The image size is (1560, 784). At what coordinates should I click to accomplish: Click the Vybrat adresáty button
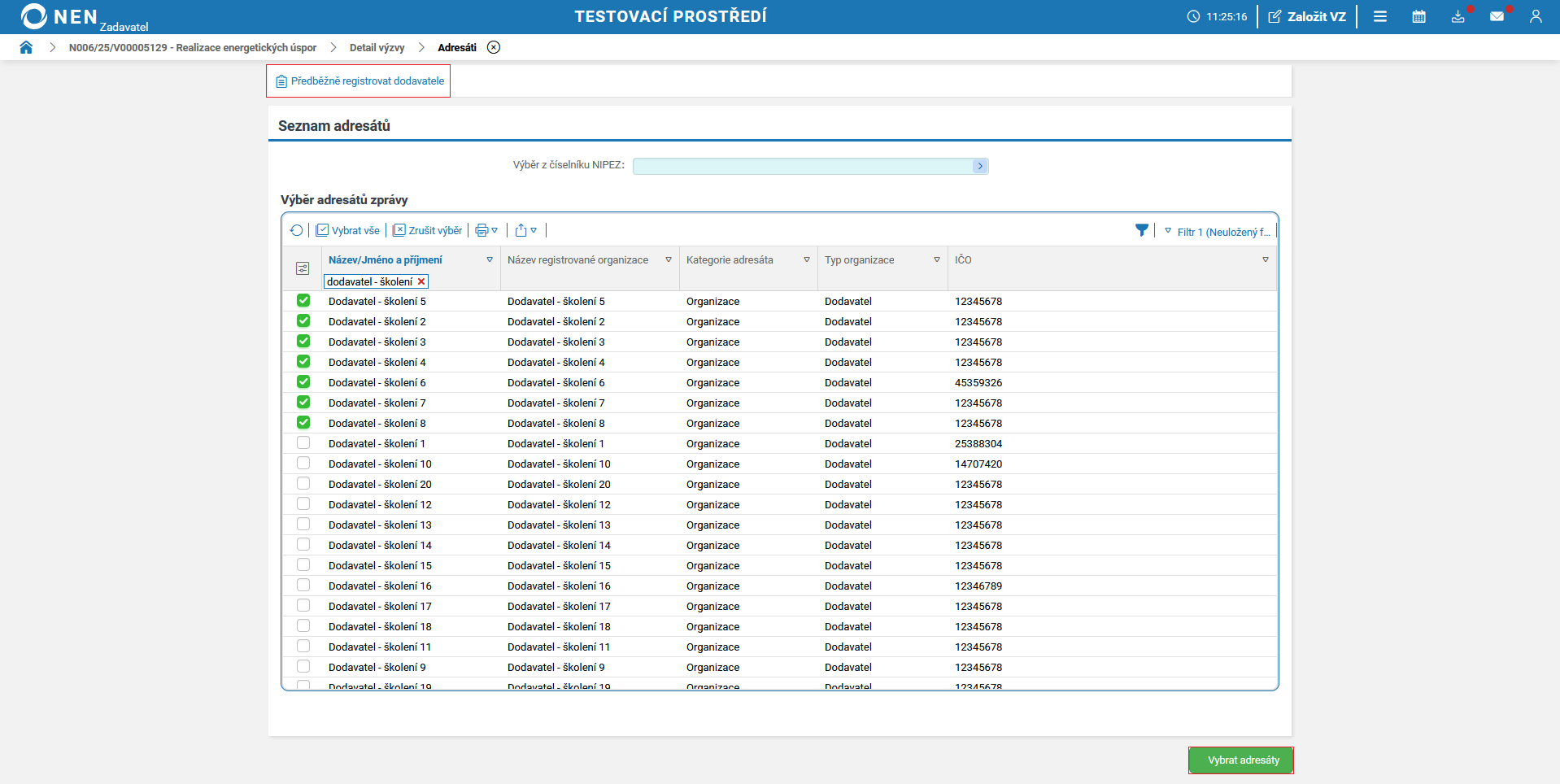1240,760
